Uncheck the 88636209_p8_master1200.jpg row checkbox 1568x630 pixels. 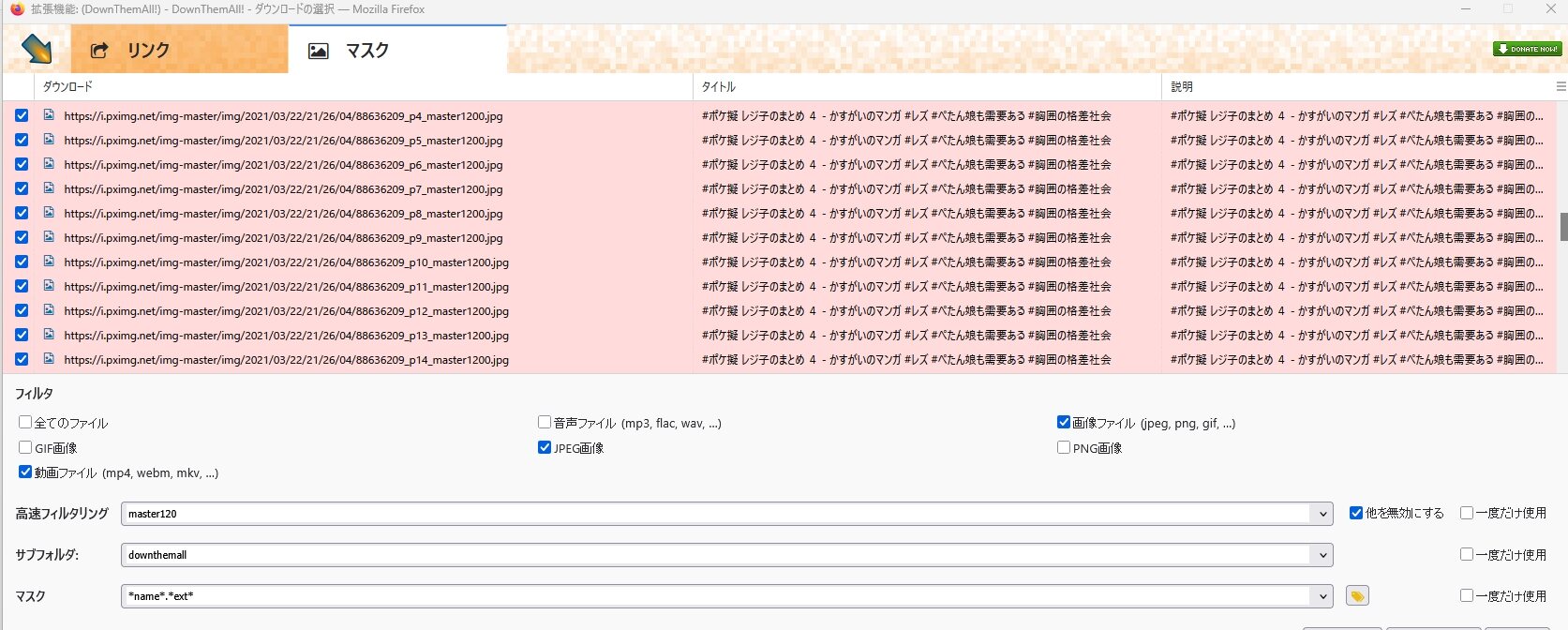[x=22, y=213]
